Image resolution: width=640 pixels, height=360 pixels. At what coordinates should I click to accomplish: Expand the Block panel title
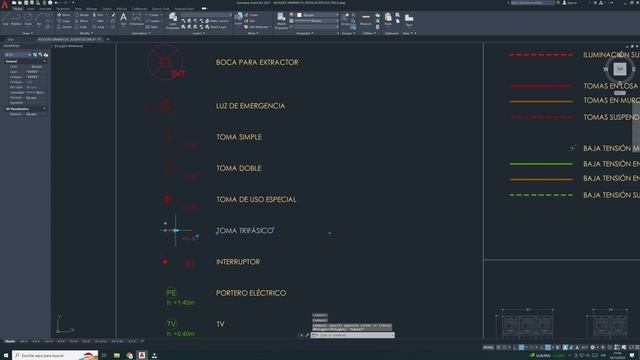252,33
